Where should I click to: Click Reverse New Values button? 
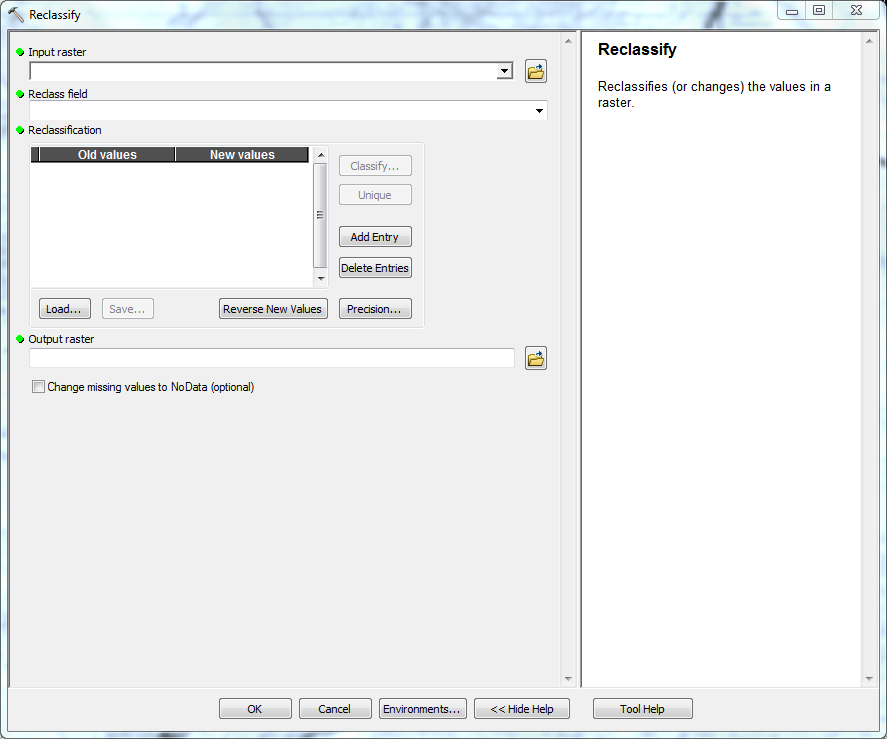coord(273,309)
